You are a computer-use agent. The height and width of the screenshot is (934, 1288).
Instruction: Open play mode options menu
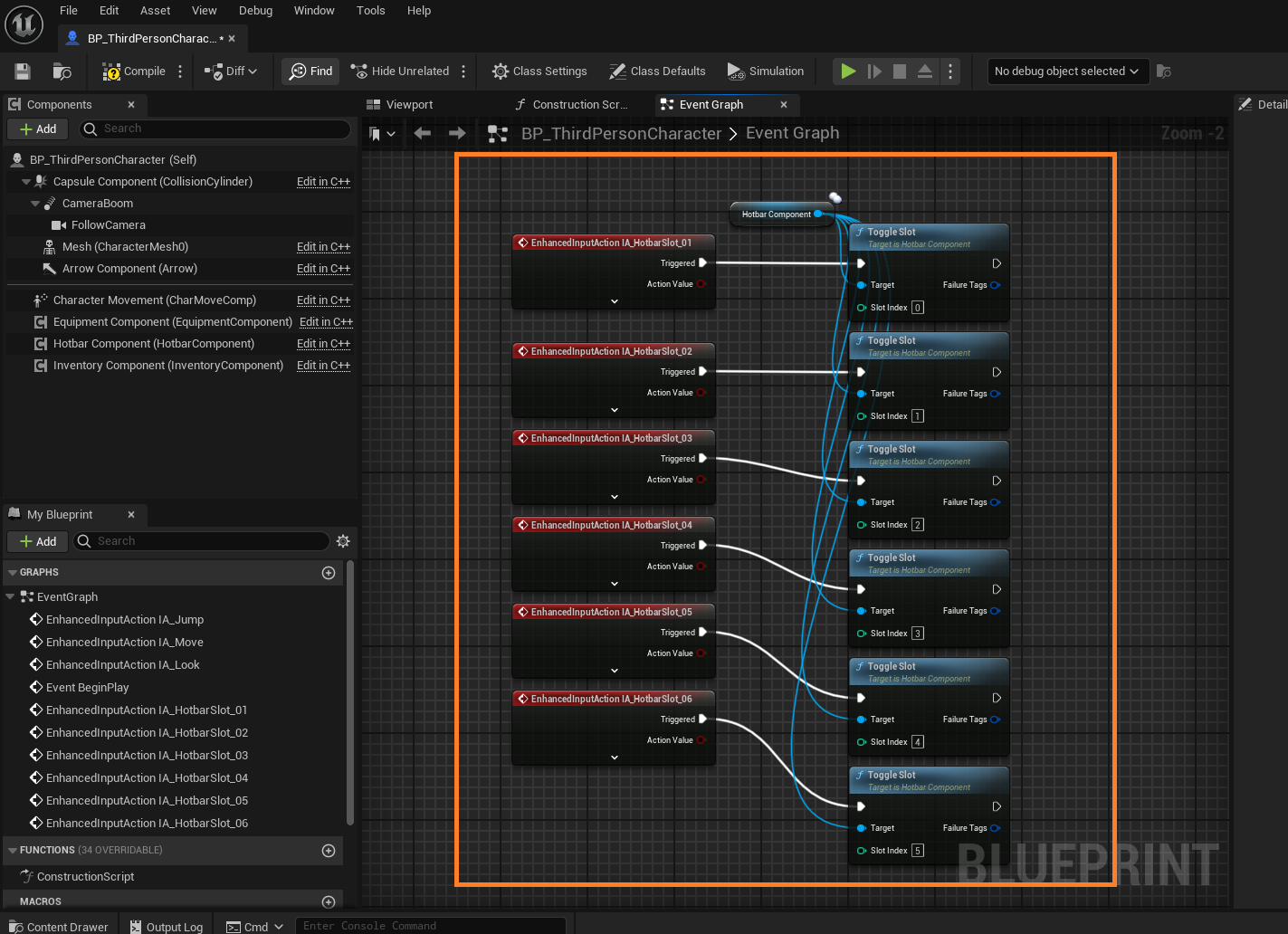949,71
